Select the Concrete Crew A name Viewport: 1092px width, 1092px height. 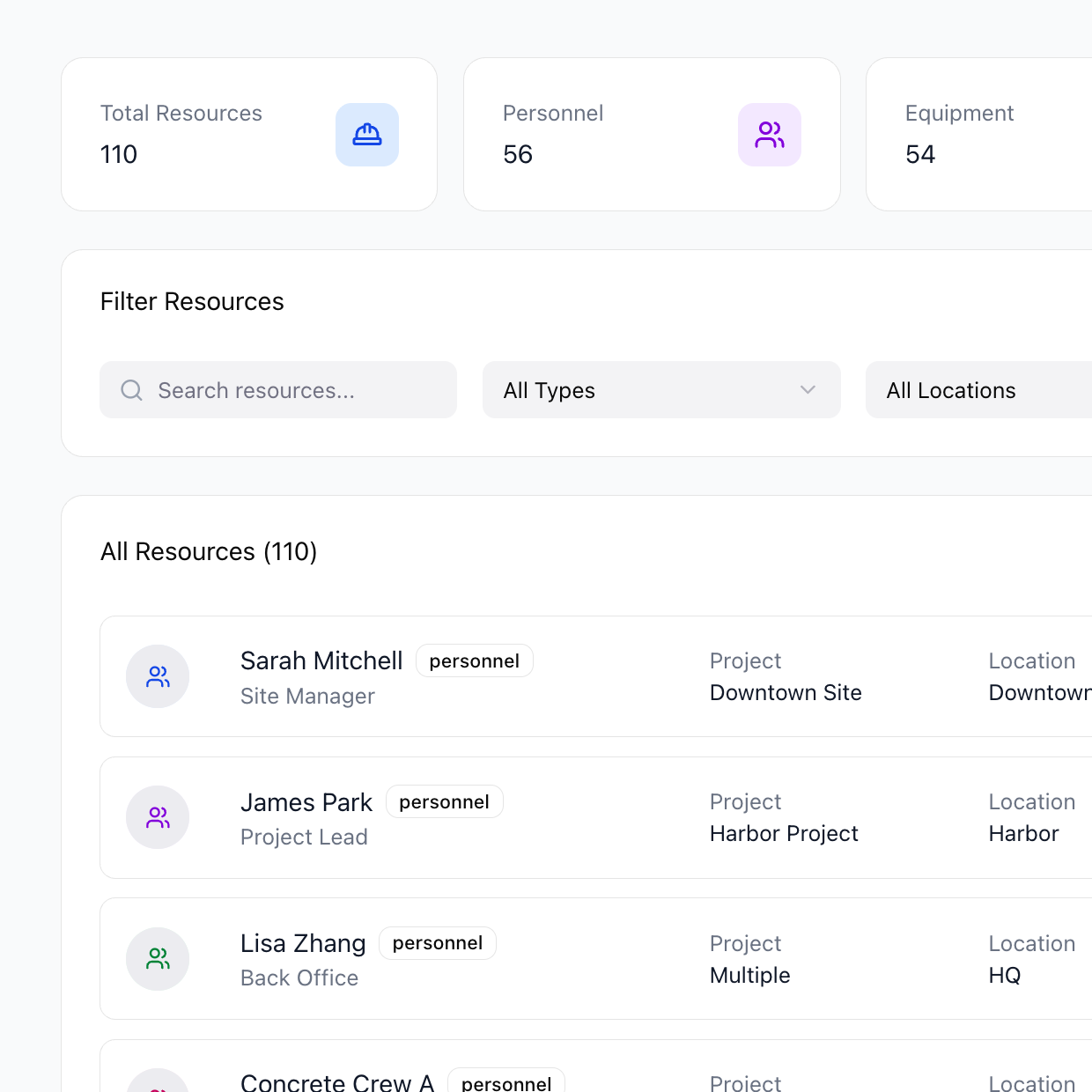(337, 1082)
